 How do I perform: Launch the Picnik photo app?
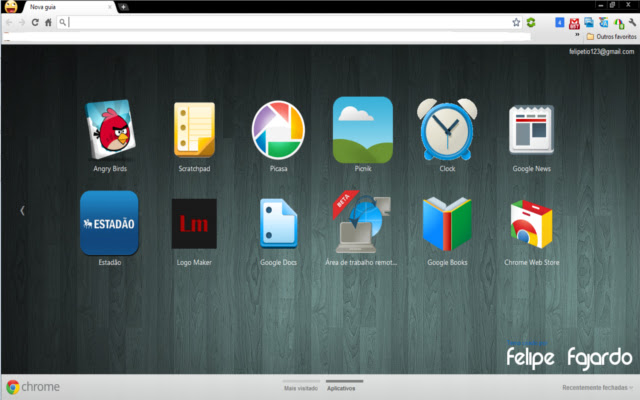[363, 130]
